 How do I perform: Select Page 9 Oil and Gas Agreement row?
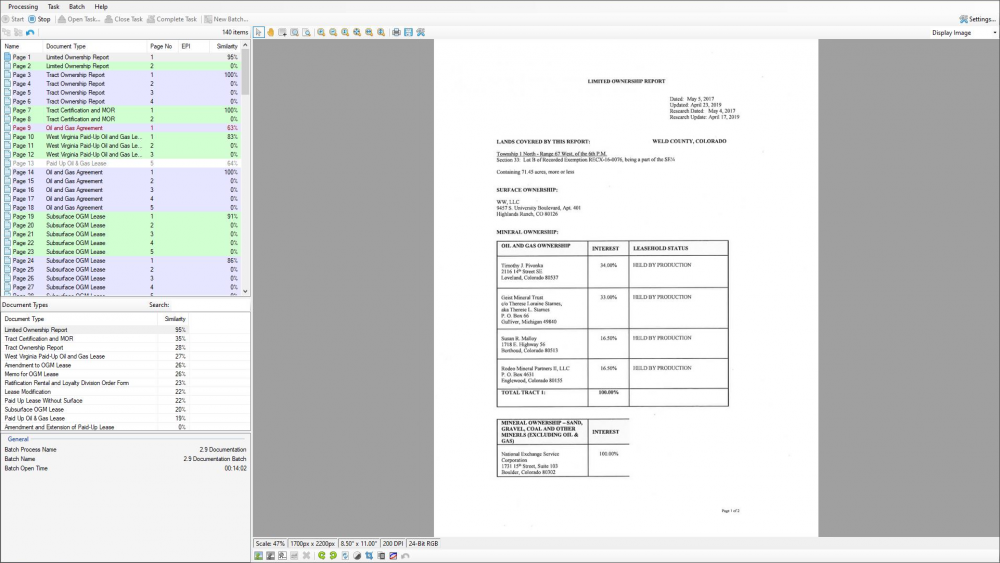(x=121, y=128)
